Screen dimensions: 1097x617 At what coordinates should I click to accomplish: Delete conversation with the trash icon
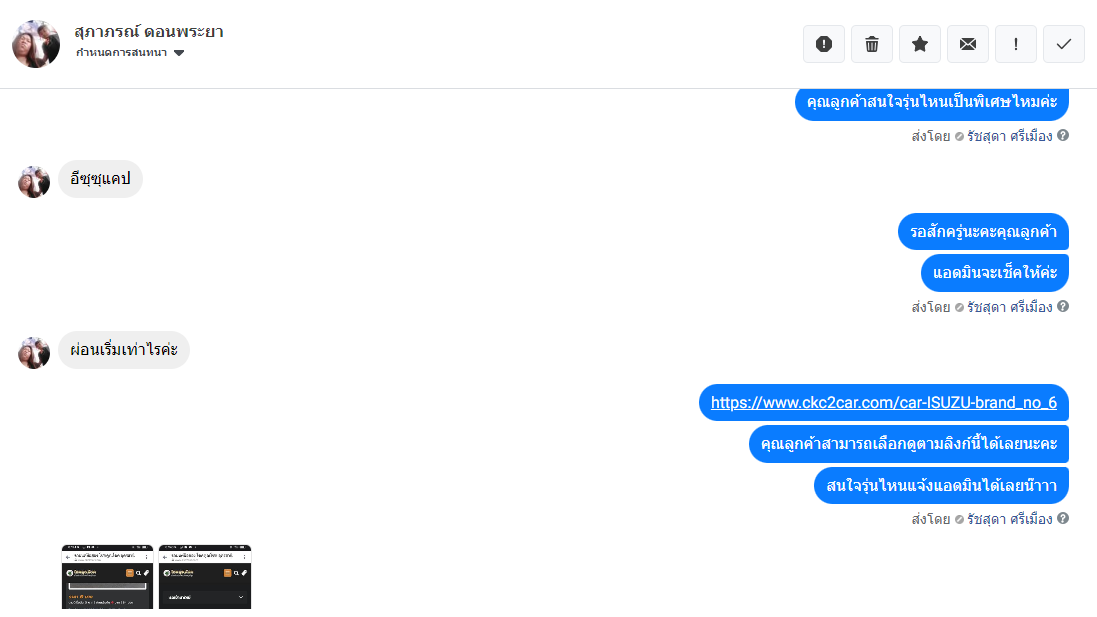(x=872, y=44)
